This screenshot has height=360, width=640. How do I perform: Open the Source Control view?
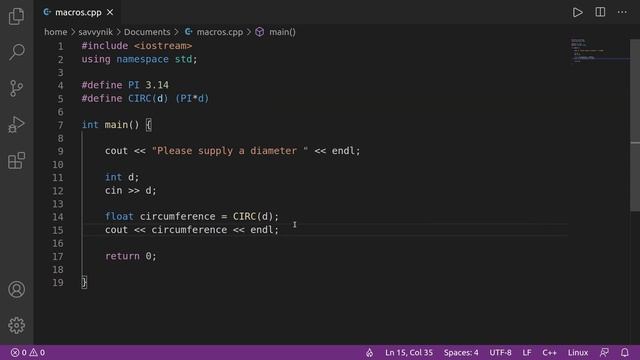(x=16, y=88)
